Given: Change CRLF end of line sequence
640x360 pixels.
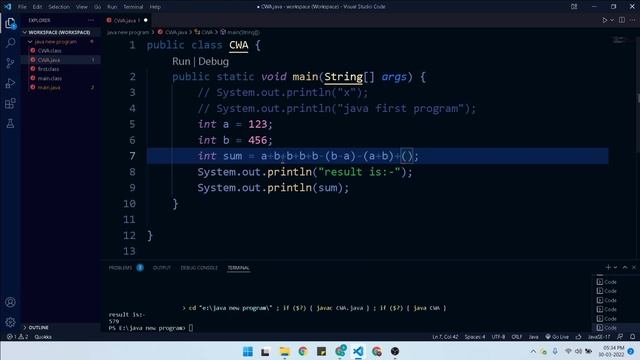Looking at the screenshot, I should [x=517, y=337].
